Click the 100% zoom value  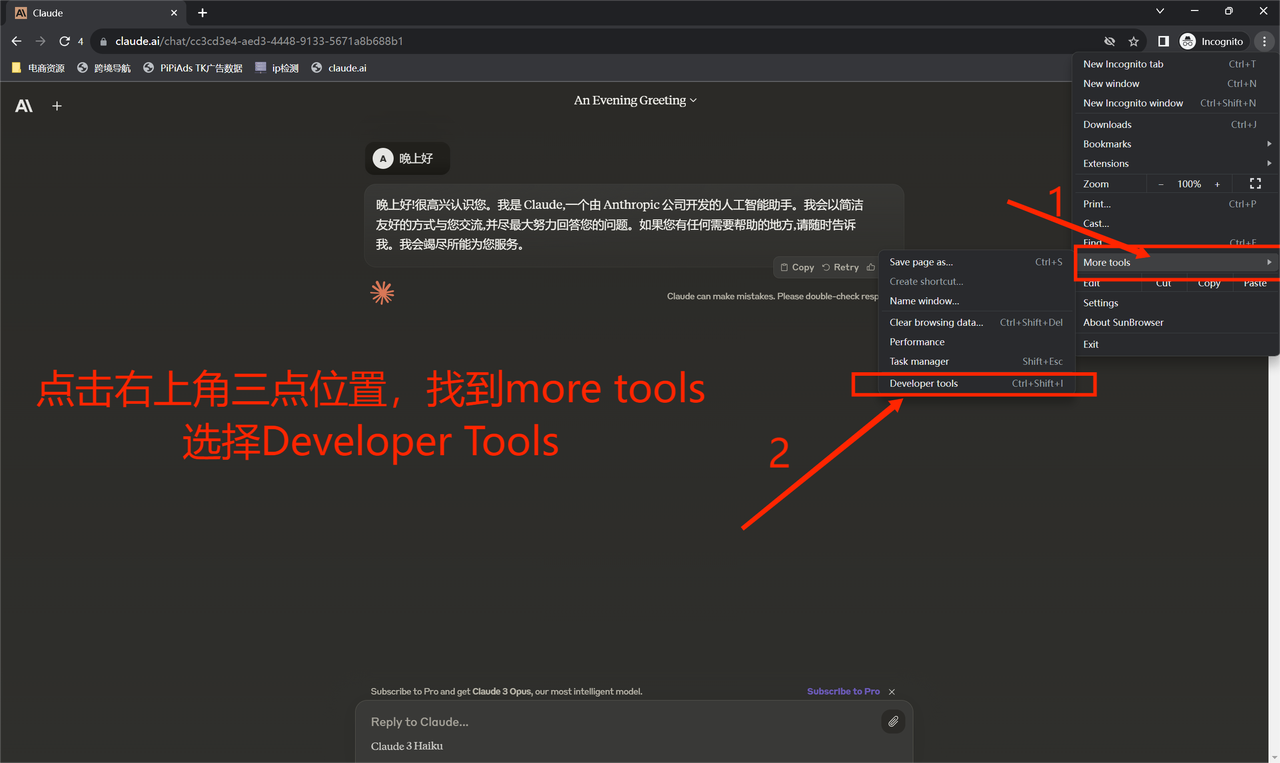coord(1189,184)
